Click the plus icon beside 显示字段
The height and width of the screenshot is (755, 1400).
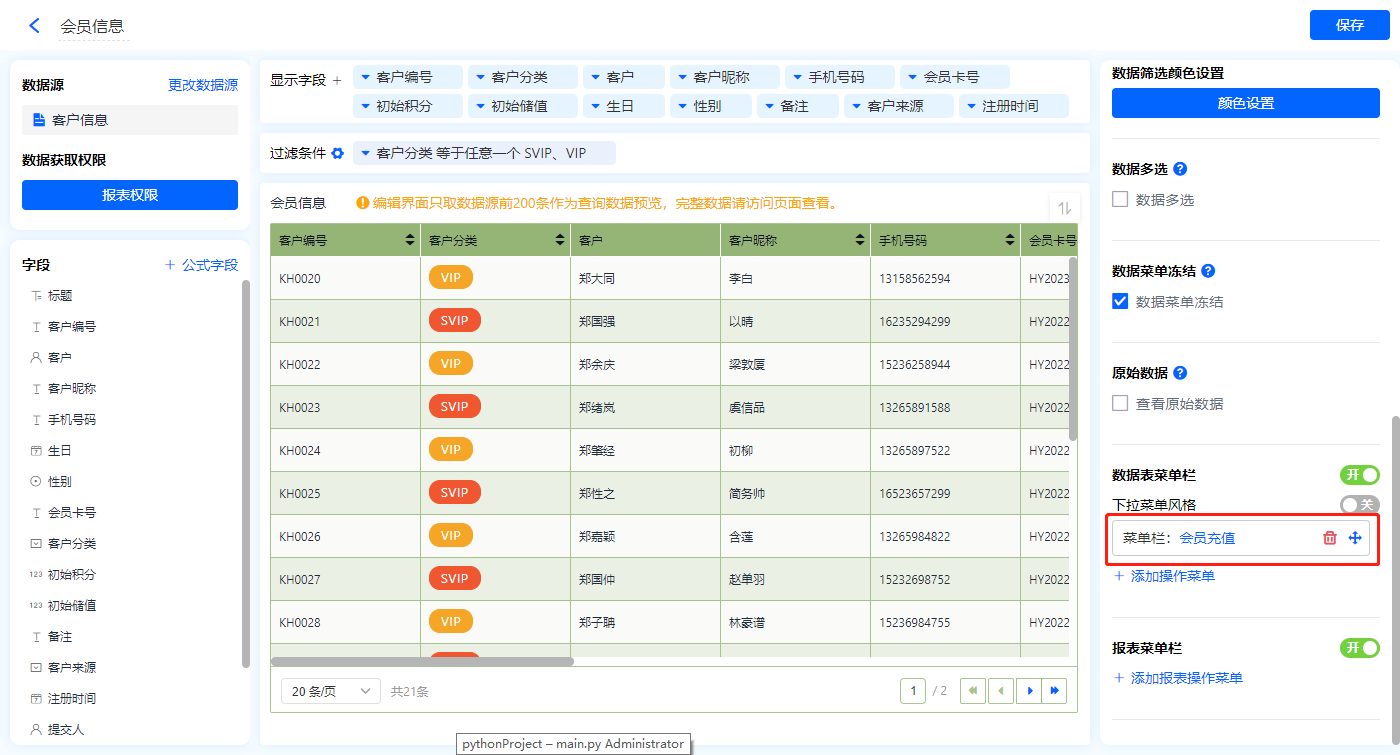click(337, 80)
